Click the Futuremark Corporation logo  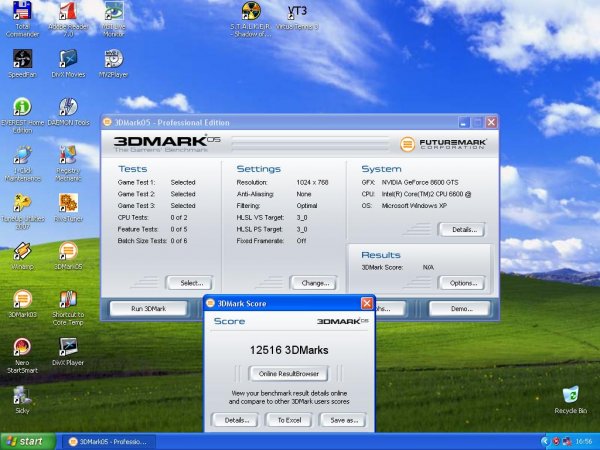click(x=443, y=144)
